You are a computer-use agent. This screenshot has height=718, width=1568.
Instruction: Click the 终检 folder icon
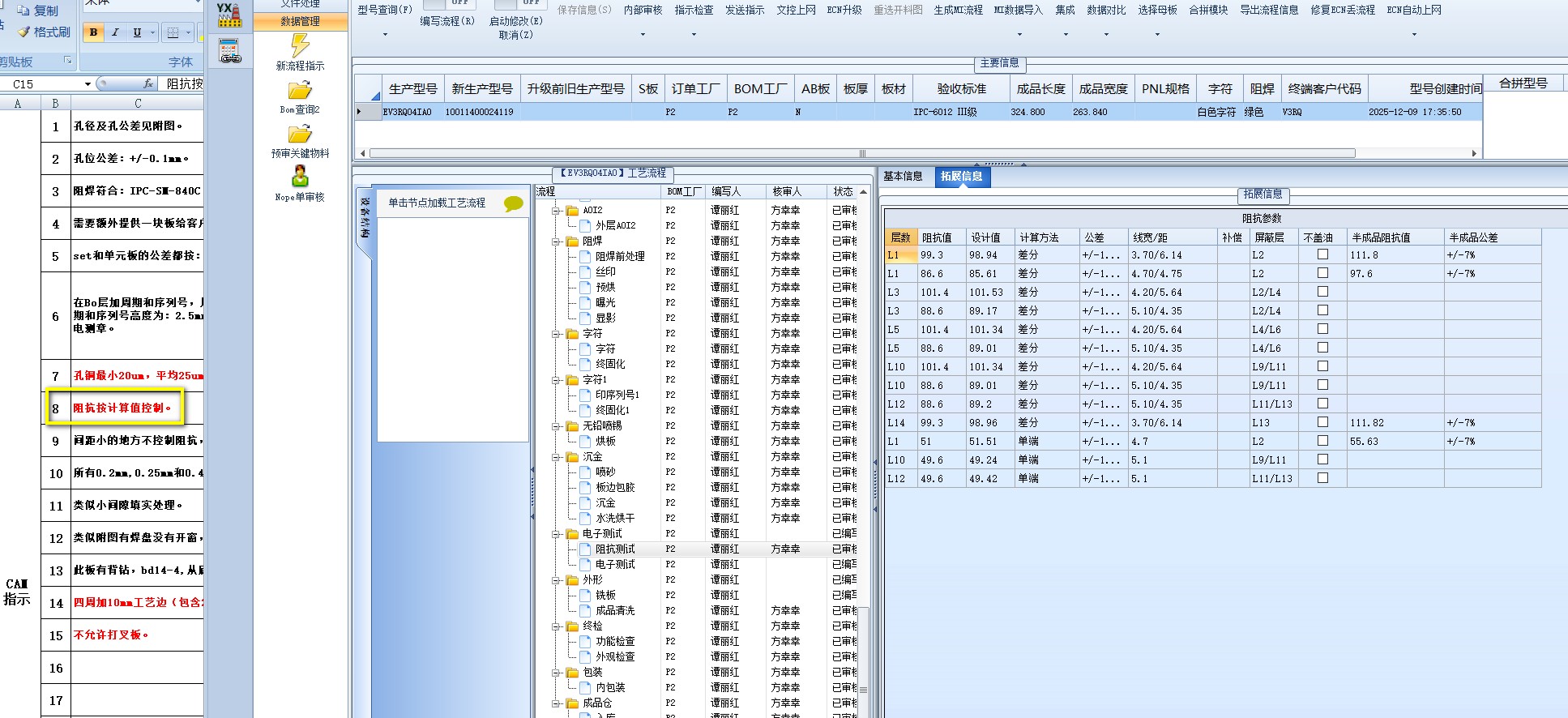[573, 626]
